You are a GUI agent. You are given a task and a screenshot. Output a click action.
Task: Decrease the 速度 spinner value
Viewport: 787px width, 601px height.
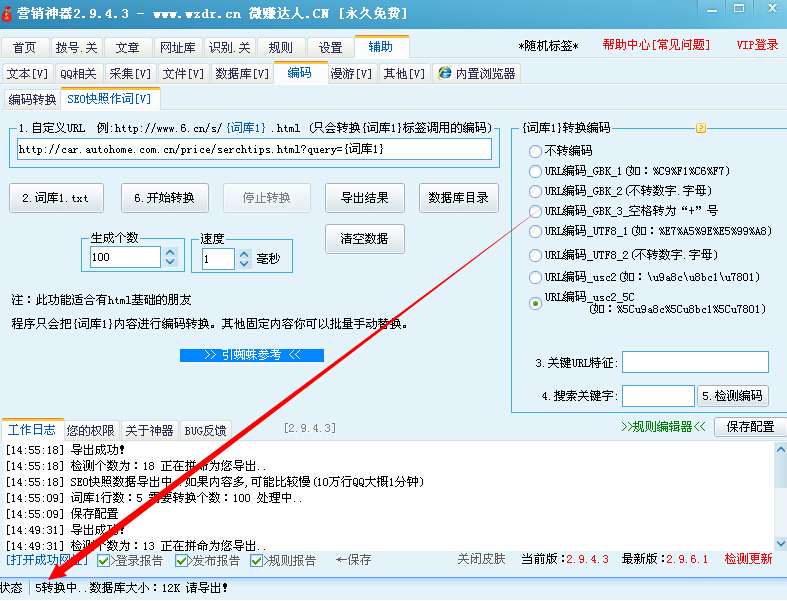click(x=244, y=264)
